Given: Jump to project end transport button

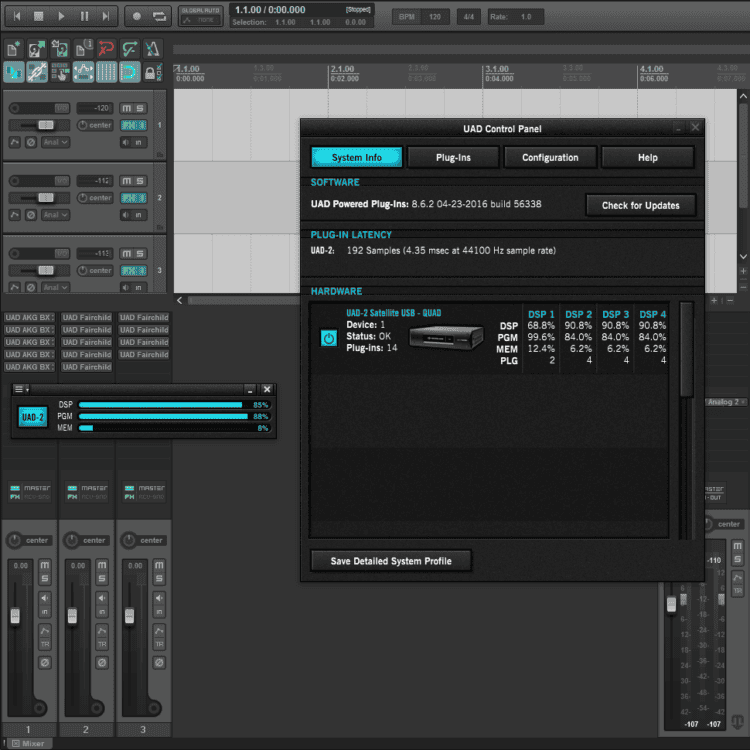Looking at the screenshot, I should coord(106,16).
